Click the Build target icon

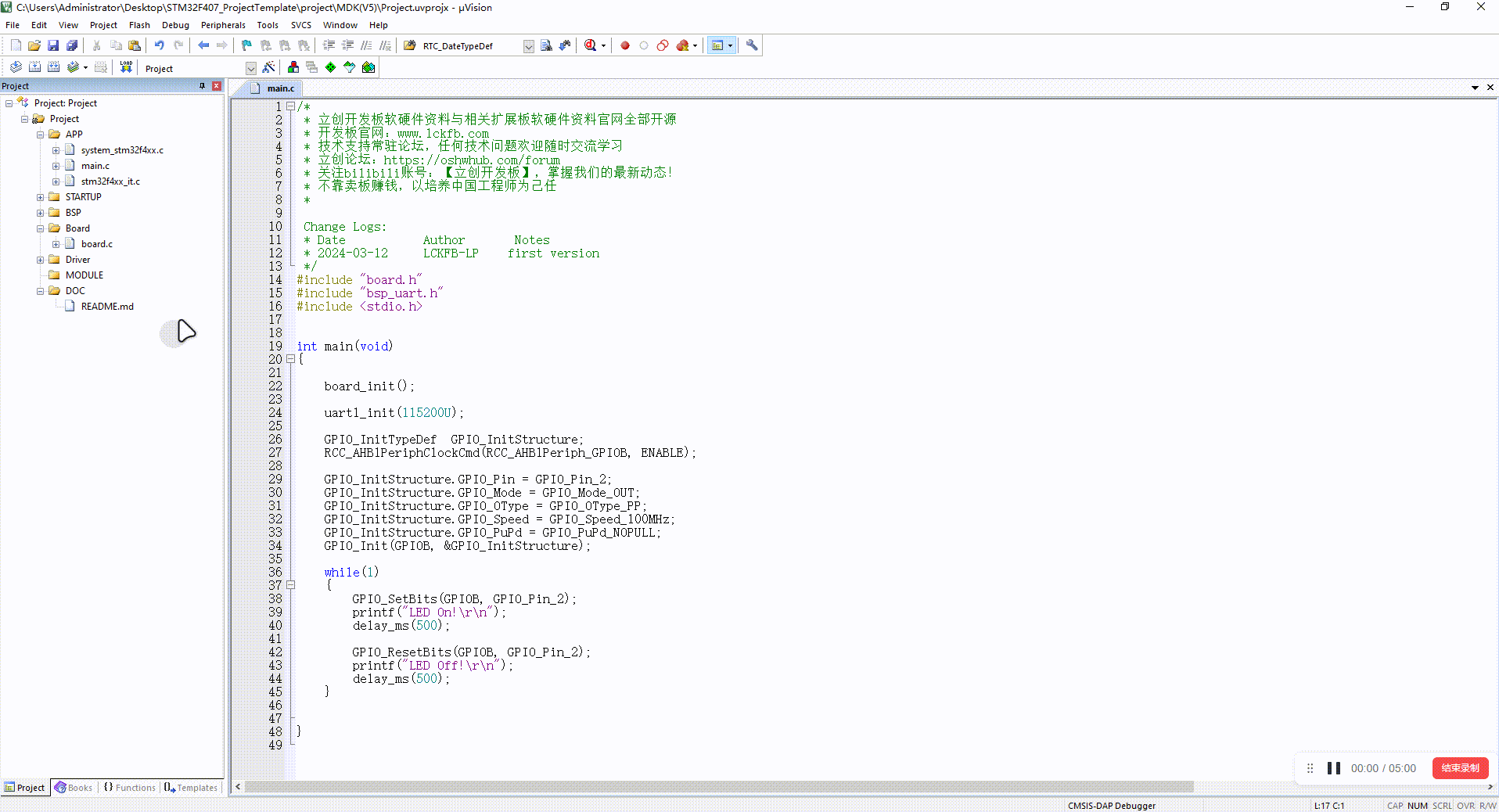click(34, 67)
